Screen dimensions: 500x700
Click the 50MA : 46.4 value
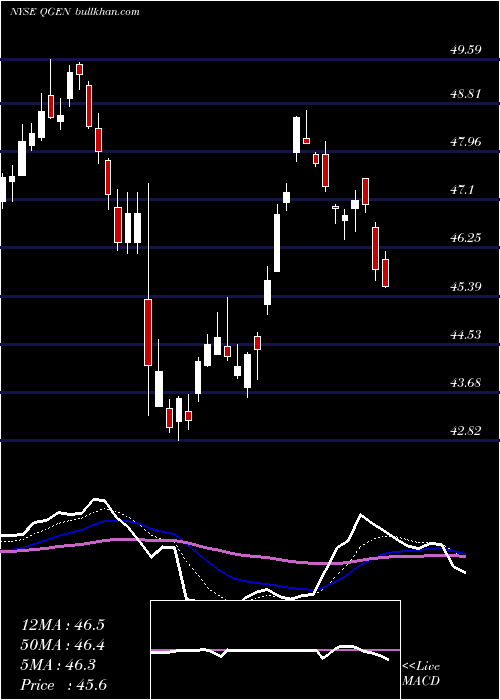[63, 645]
